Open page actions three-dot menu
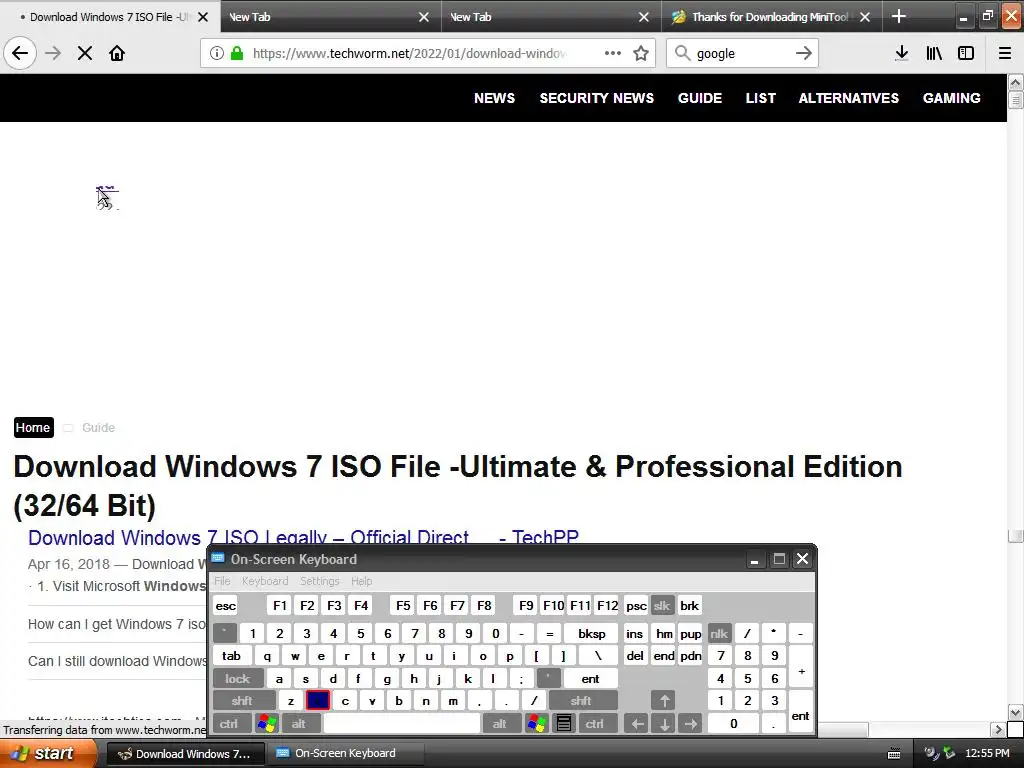 pos(613,53)
